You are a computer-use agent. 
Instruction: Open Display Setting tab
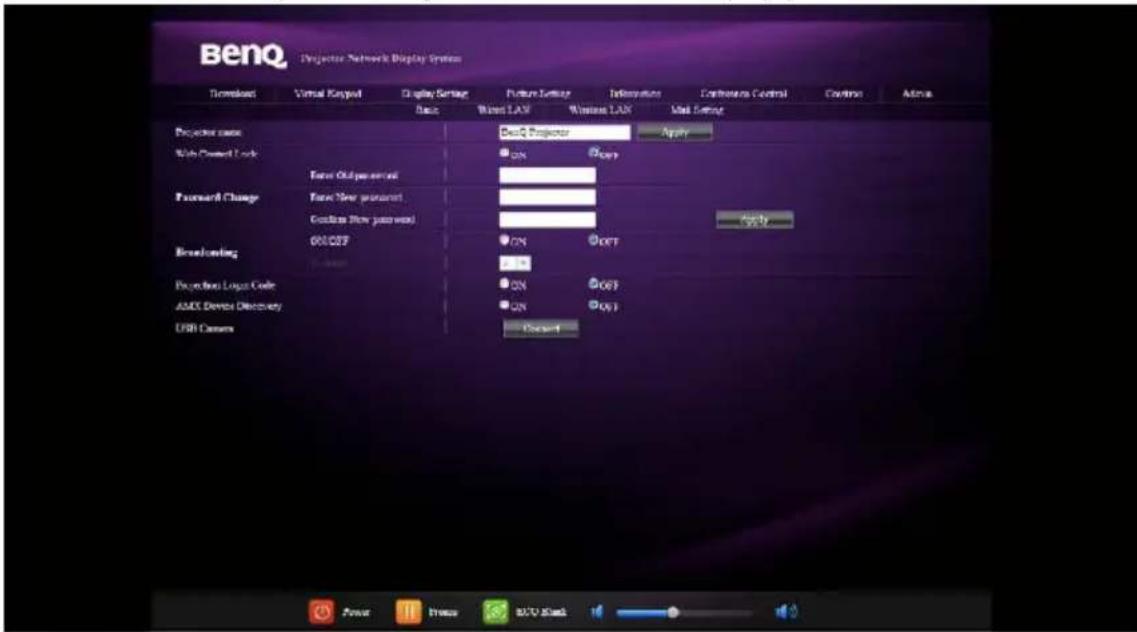tap(434, 93)
